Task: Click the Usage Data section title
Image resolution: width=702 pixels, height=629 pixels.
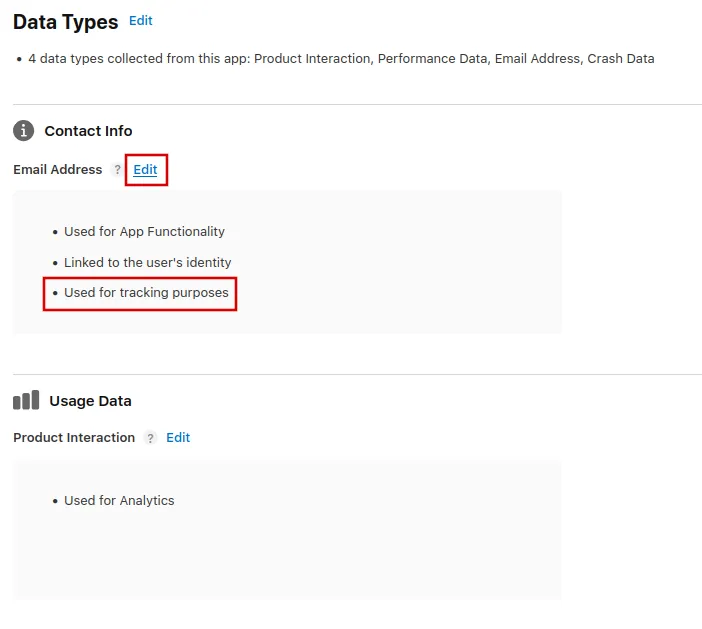Action: pyautogui.click(x=90, y=401)
